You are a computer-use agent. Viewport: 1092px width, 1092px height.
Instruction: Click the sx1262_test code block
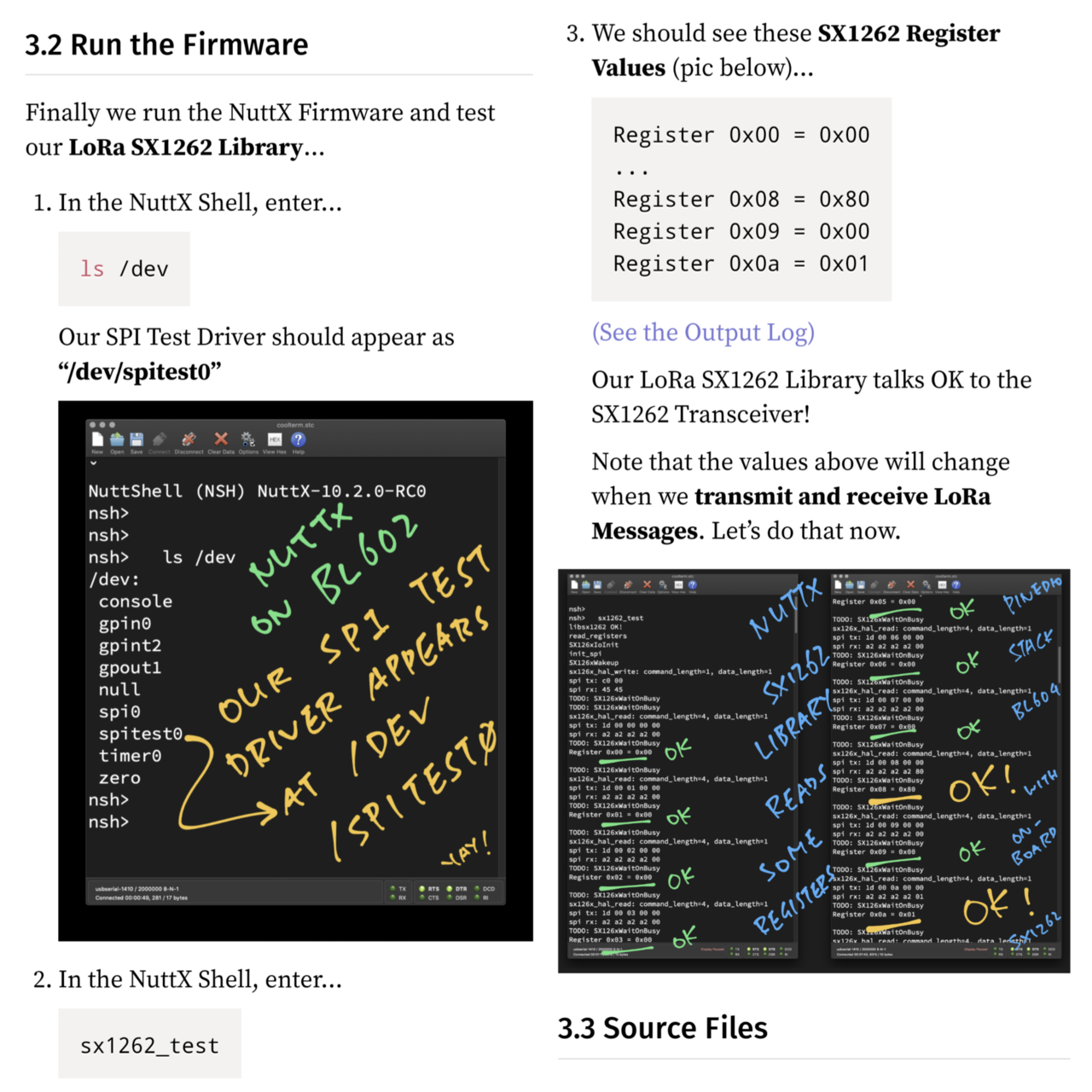[149, 1045]
